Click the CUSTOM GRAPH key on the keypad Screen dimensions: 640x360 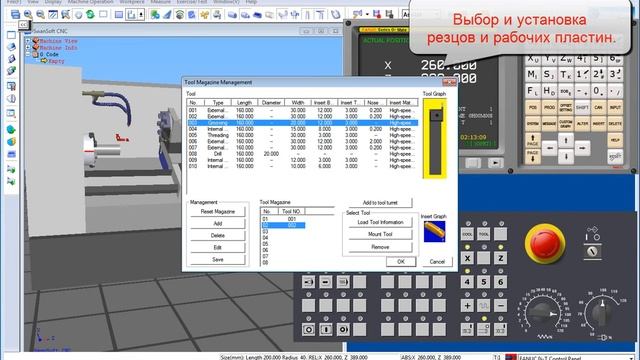click(x=565, y=123)
